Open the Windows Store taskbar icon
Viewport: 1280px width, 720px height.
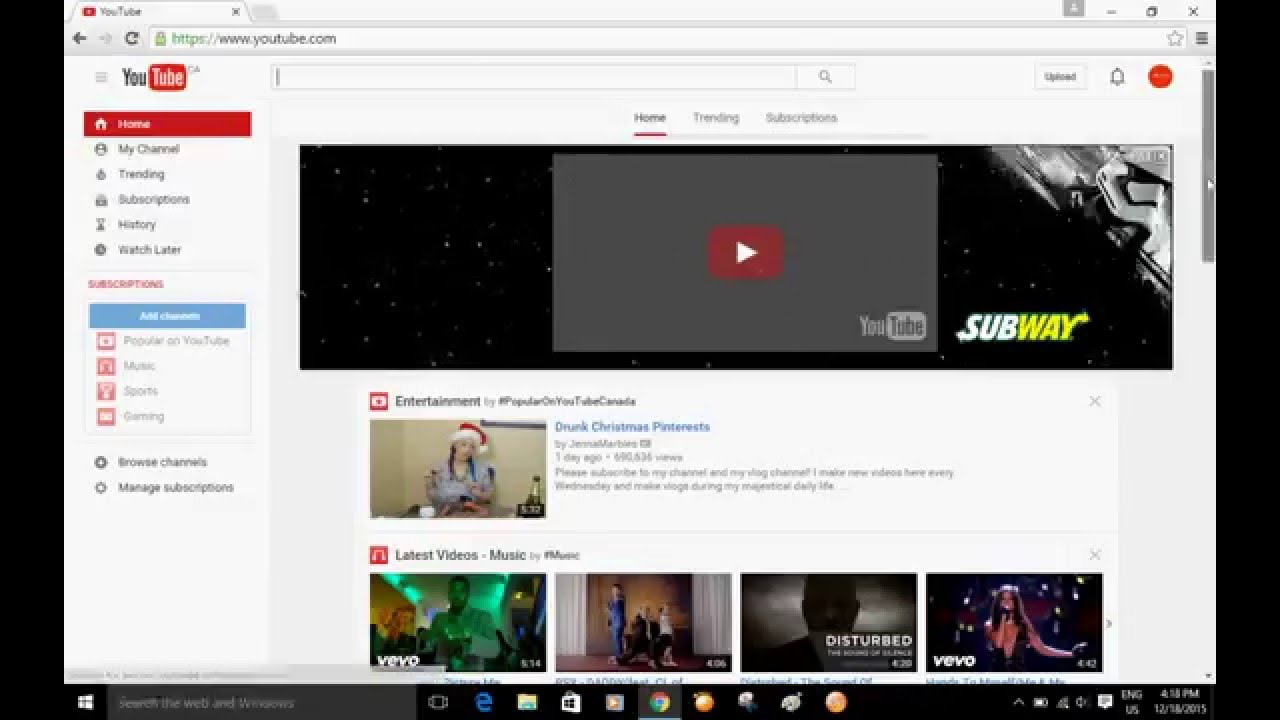pos(571,702)
